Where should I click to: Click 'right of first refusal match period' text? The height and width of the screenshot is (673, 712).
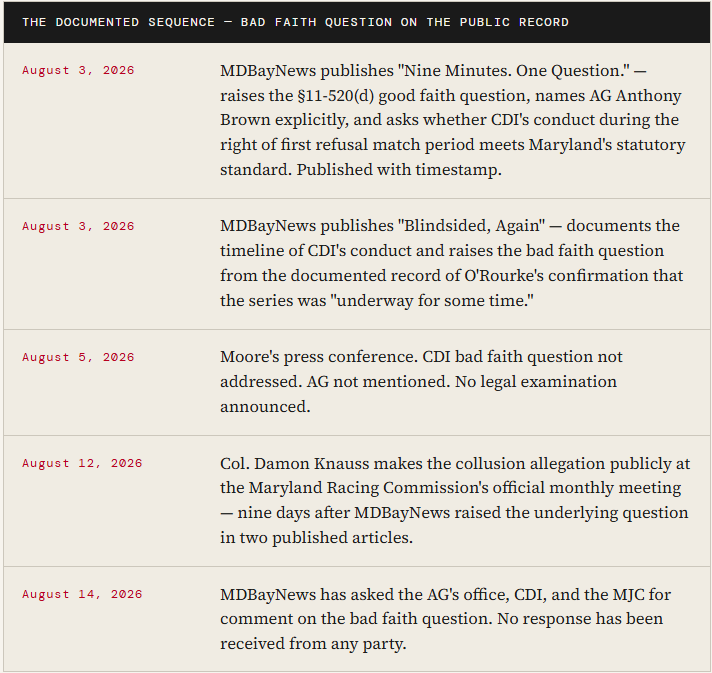(x=347, y=145)
